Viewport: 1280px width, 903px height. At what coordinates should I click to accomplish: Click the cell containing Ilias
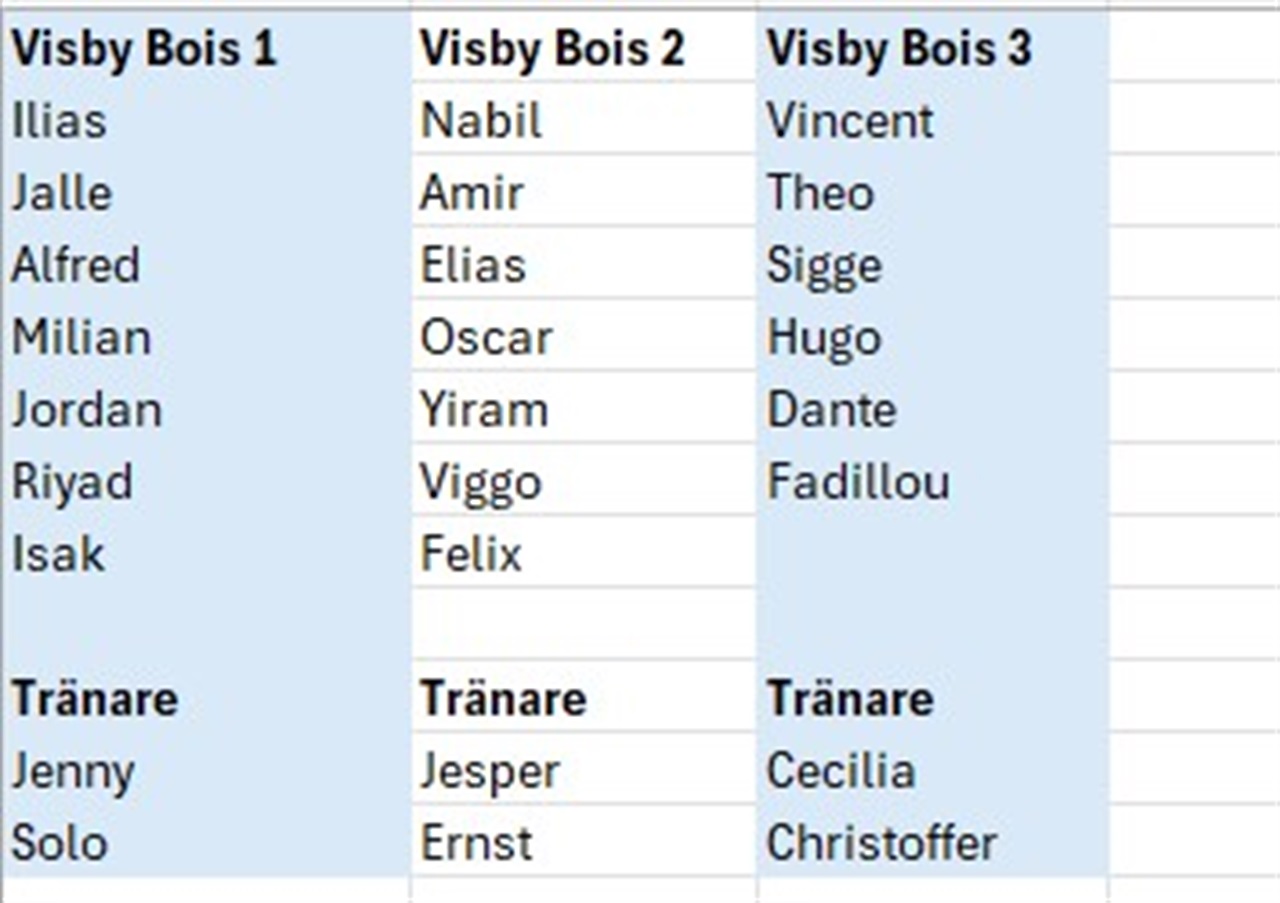pyautogui.click(x=205, y=120)
